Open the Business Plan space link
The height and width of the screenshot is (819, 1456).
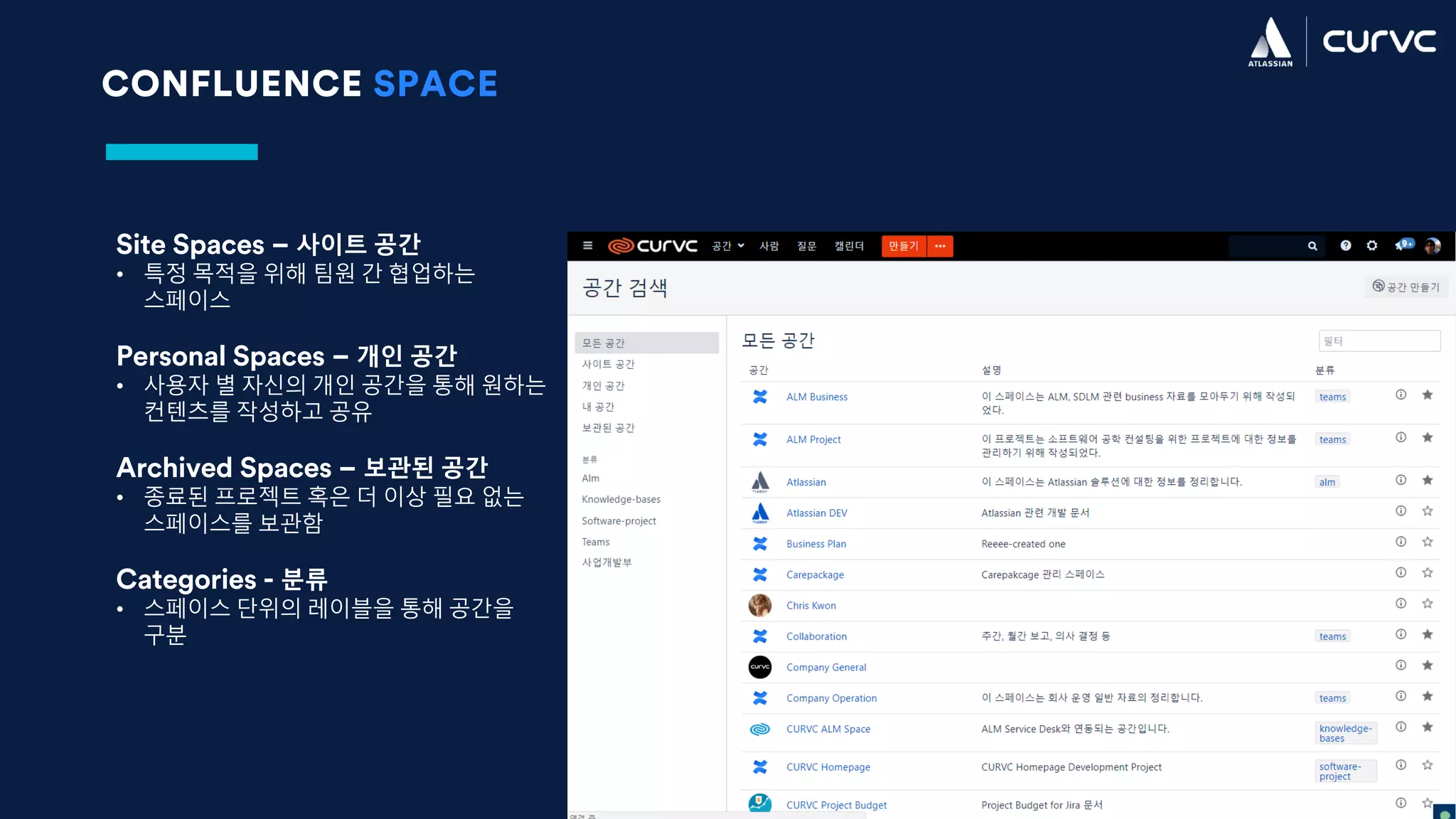[x=816, y=544]
